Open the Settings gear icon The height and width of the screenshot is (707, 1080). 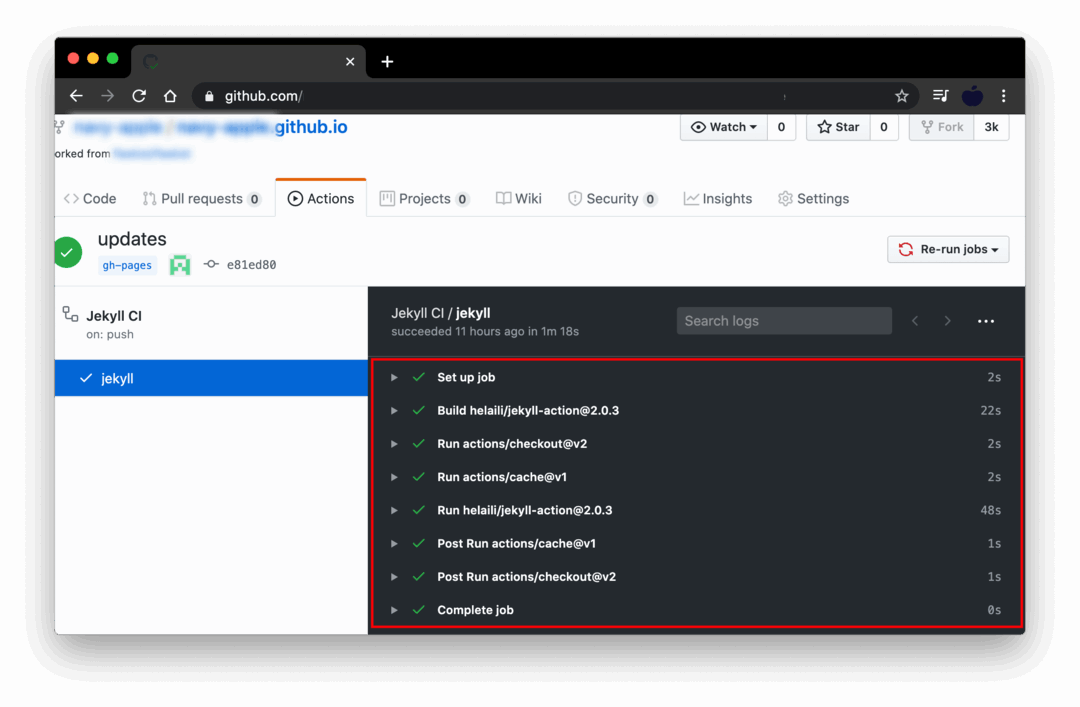[785, 198]
